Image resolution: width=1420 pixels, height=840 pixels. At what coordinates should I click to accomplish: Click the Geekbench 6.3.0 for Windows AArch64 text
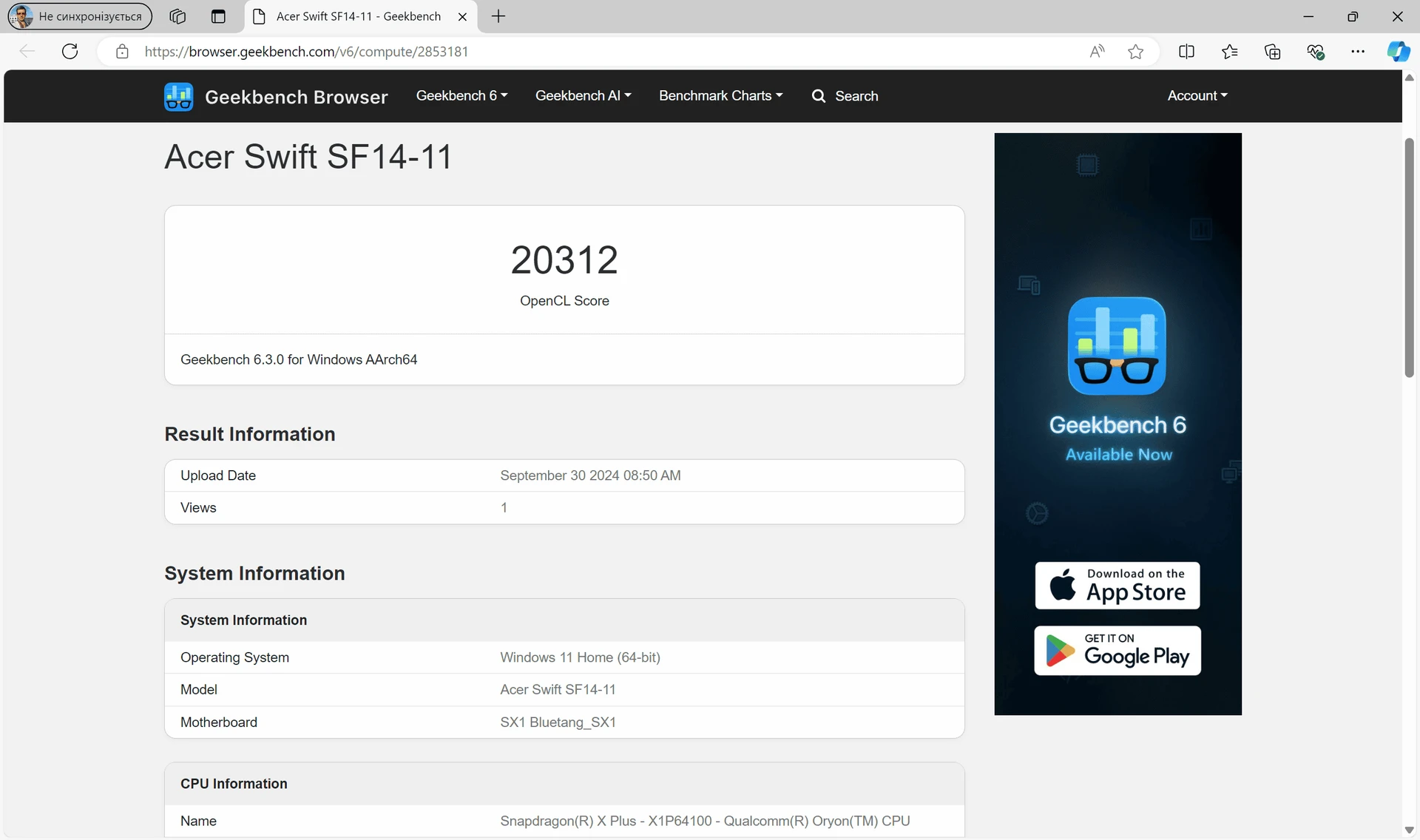[x=299, y=359]
